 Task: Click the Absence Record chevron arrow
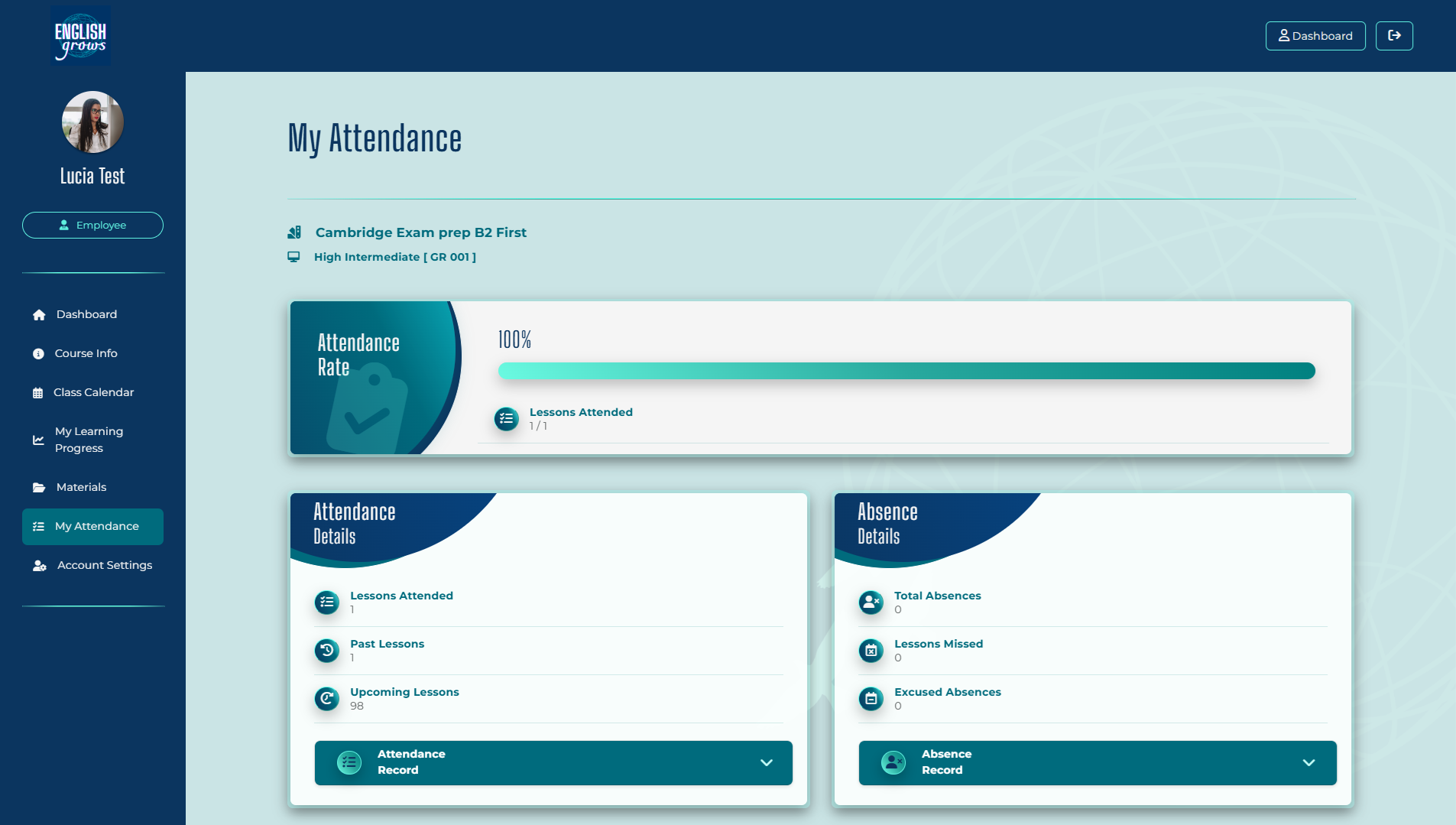1309,762
